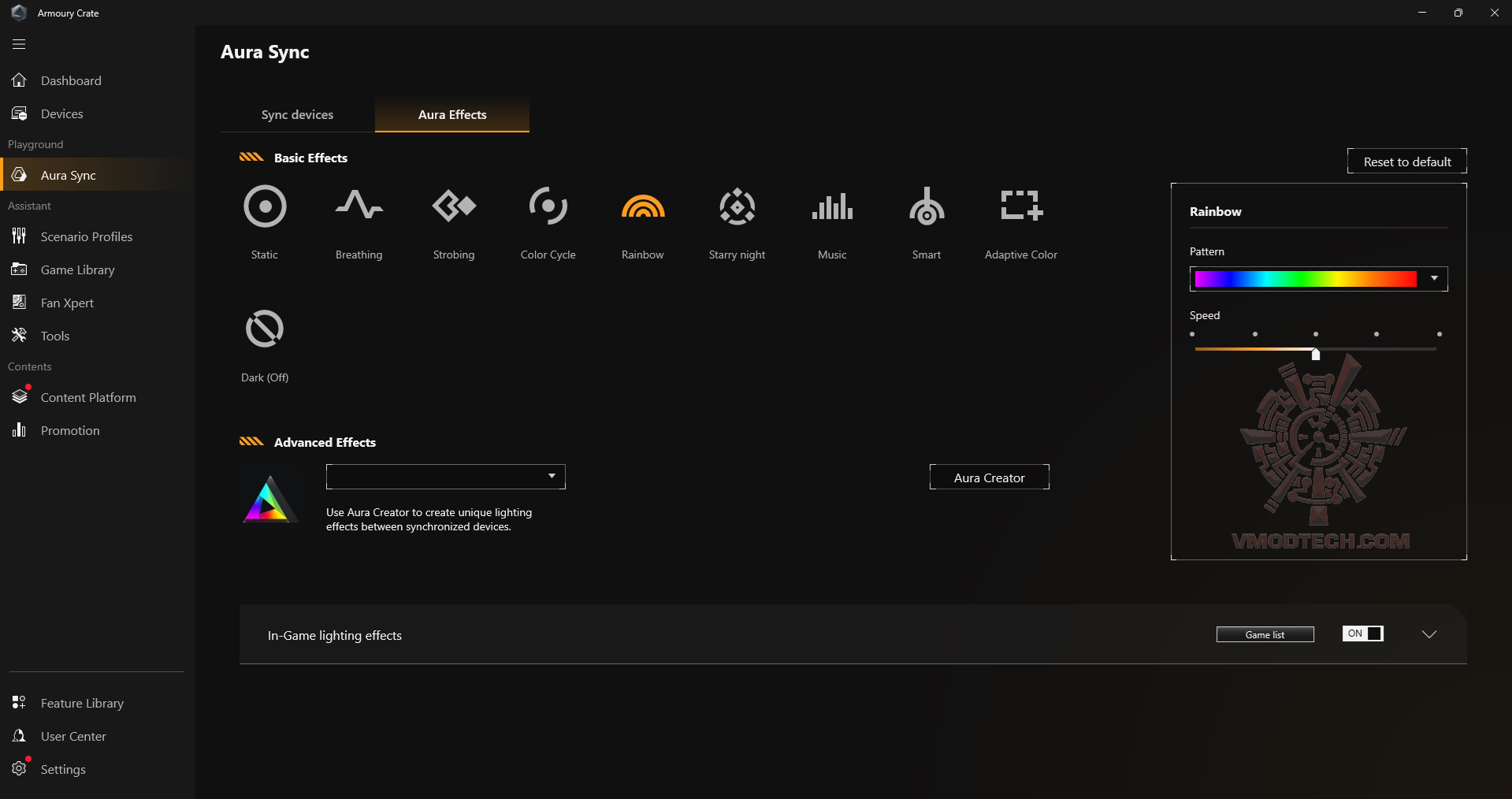
Task: Open Feature Library in the sidebar
Action: [x=98, y=703]
